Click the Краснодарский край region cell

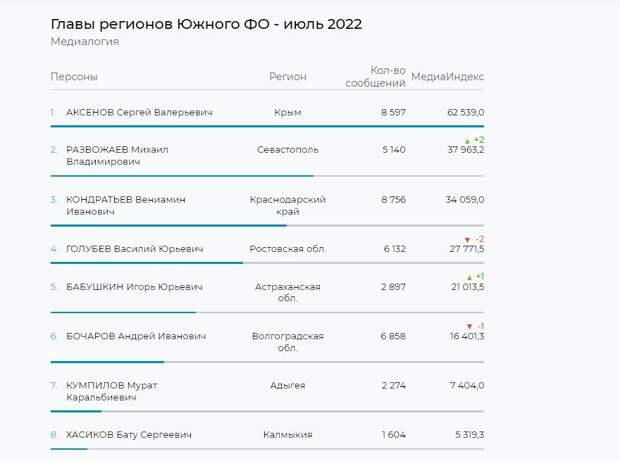(x=288, y=205)
